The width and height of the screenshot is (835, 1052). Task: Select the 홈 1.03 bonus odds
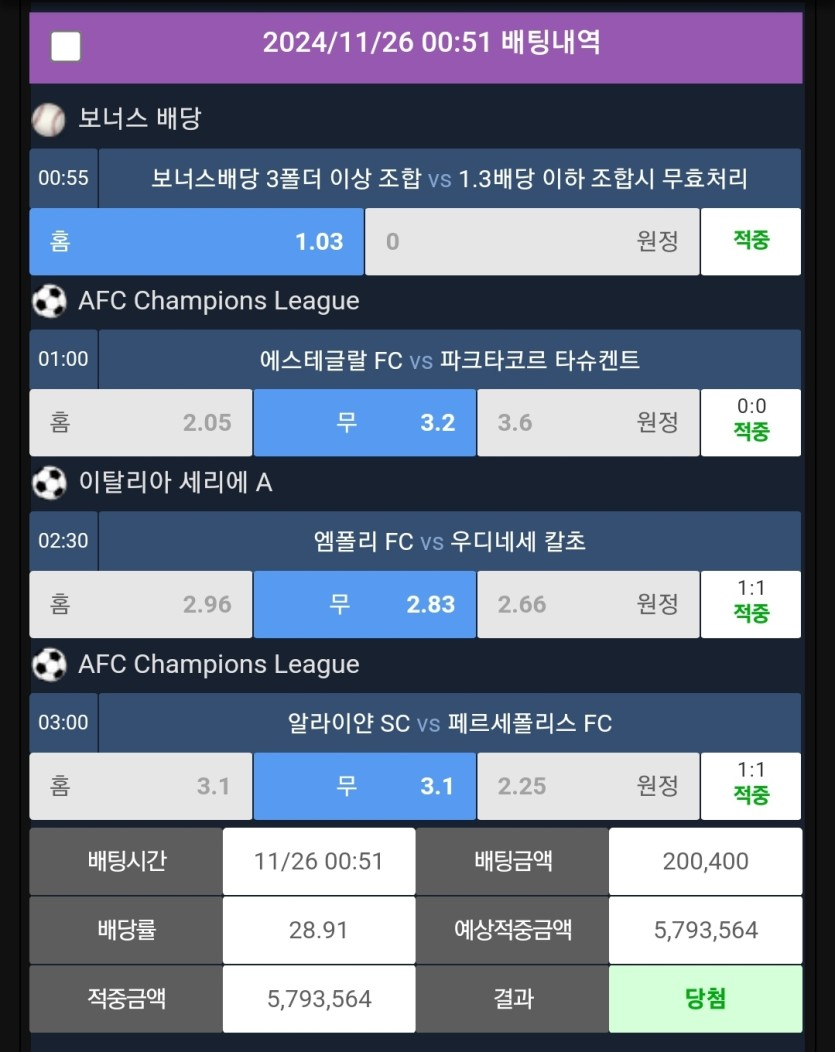coord(197,242)
